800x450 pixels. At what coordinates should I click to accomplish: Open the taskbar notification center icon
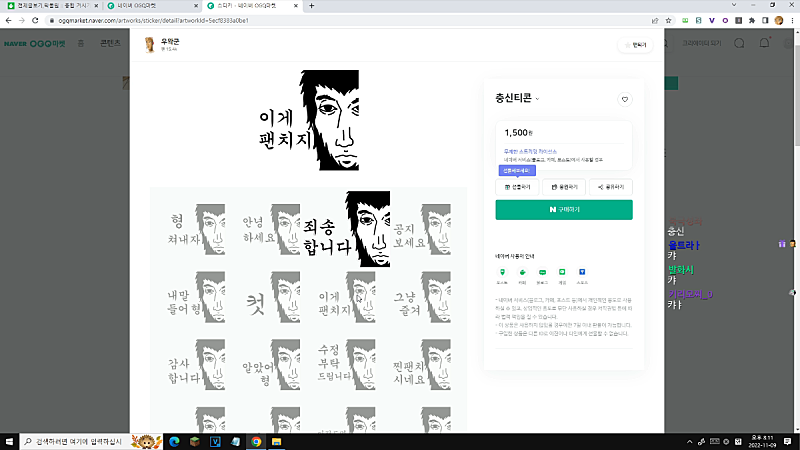[x=787, y=441]
